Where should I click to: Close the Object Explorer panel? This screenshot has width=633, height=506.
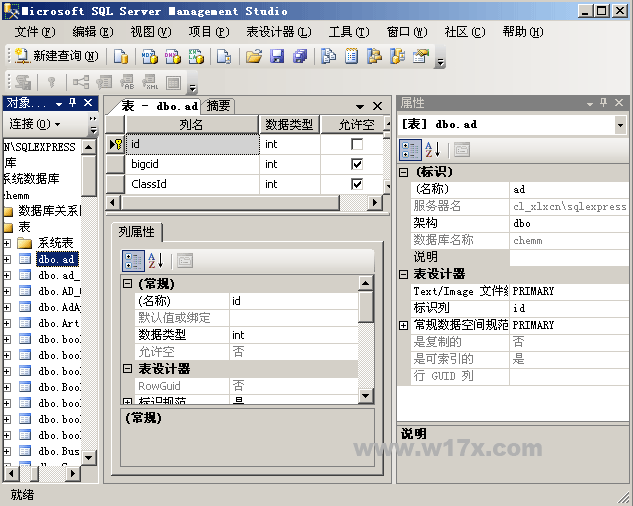pyautogui.click(x=88, y=103)
